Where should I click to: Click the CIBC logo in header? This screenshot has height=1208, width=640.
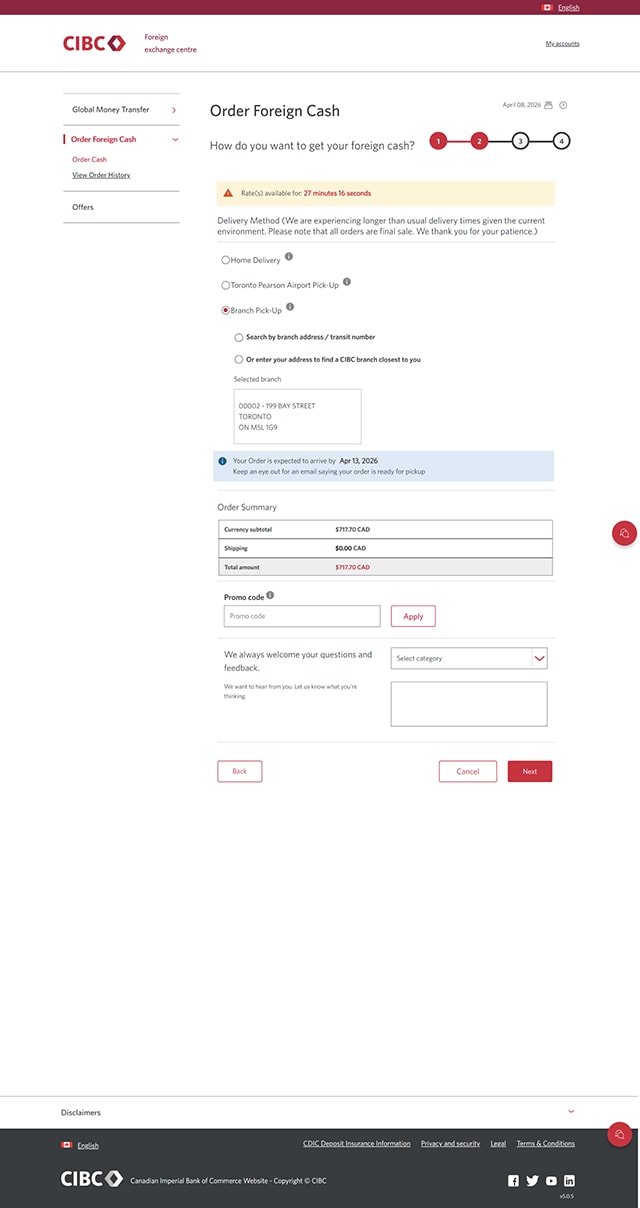(x=94, y=43)
